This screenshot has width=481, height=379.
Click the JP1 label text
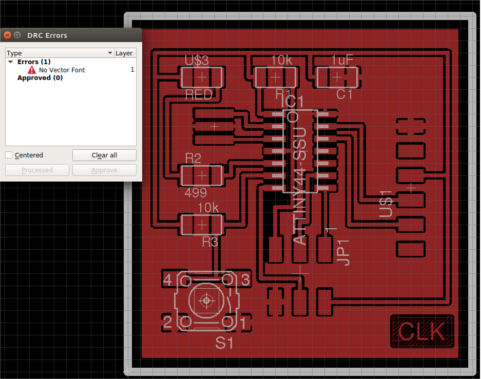tap(344, 252)
